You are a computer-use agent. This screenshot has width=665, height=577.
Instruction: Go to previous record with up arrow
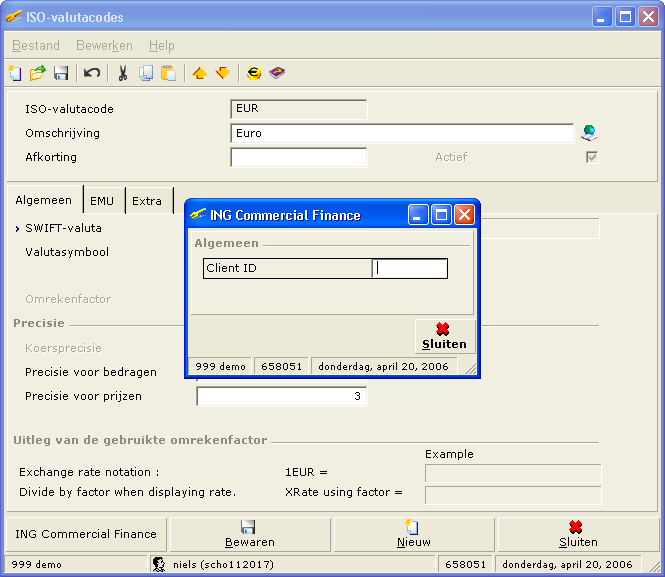coord(199,73)
